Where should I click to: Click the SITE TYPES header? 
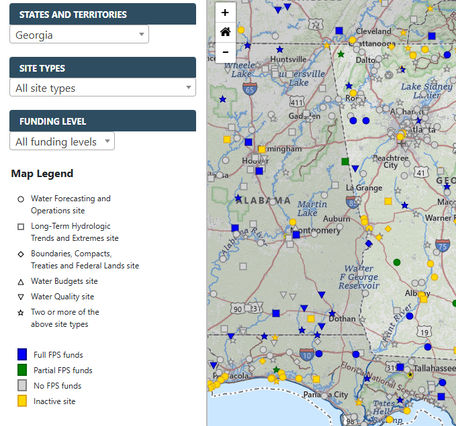tap(103, 68)
